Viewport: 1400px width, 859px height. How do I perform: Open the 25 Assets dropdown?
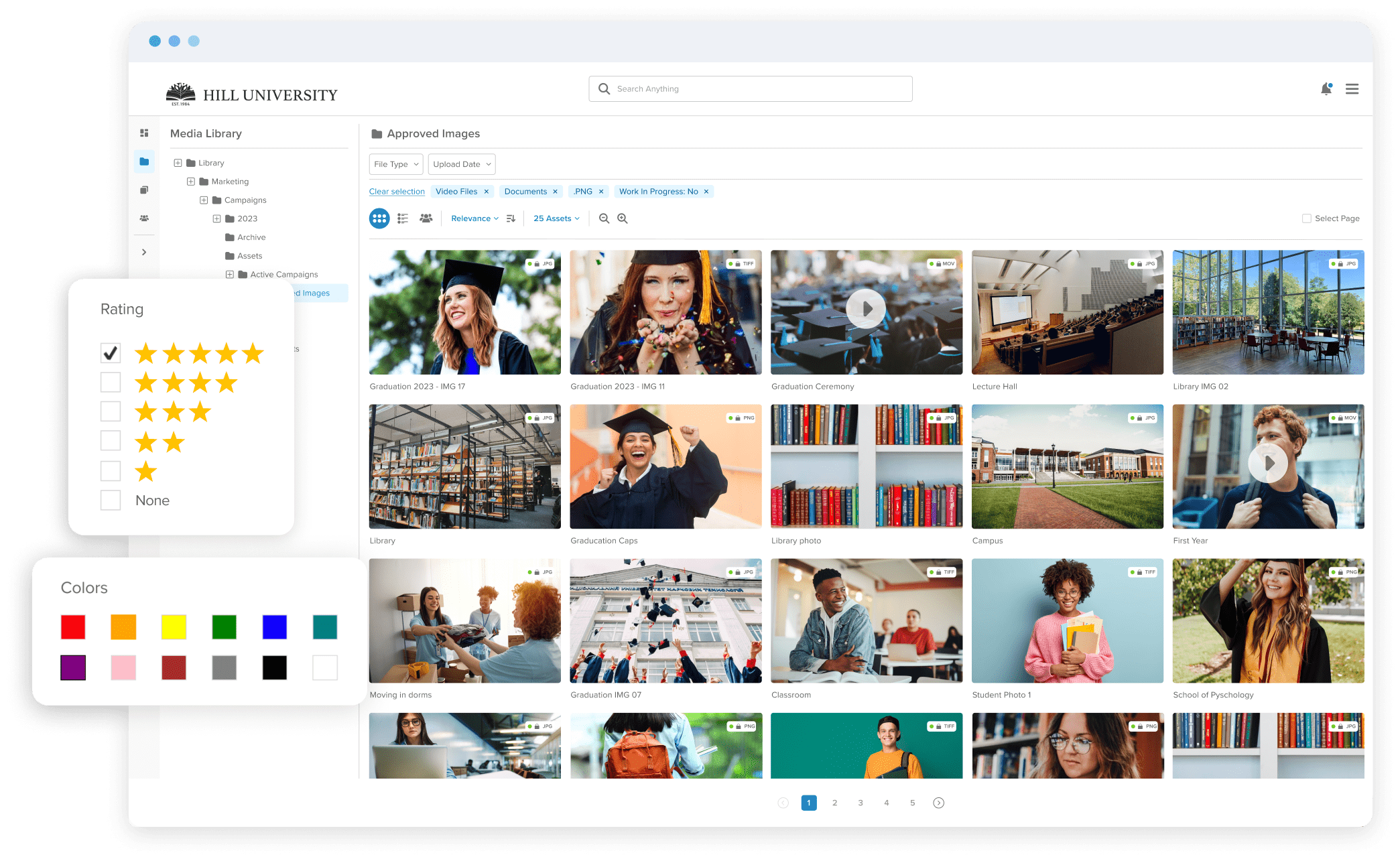[x=556, y=218]
